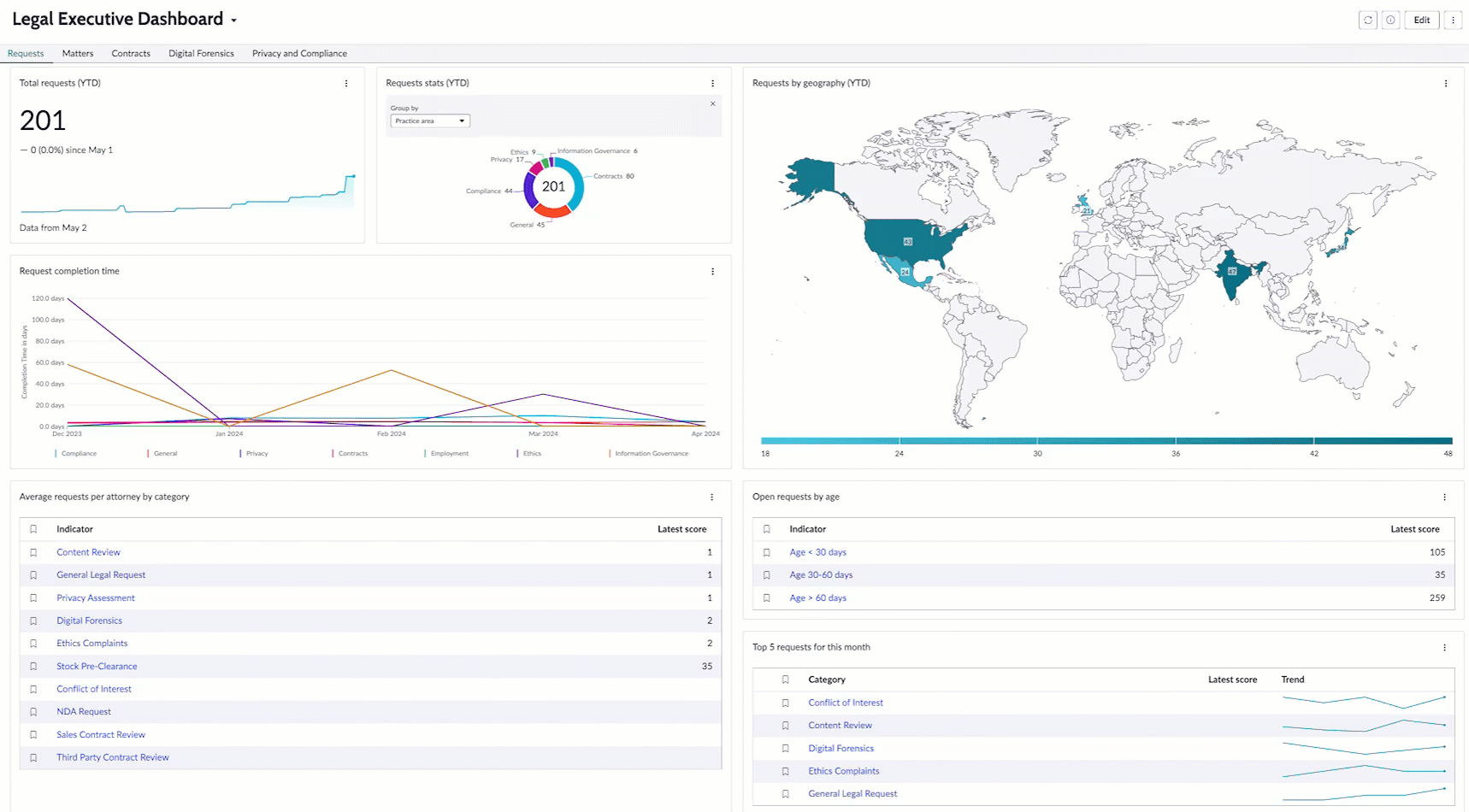This screenshot has width=1469, height=812.
Task: Toggle the Contracts legend series in line chart
Action: click(350, 454)
